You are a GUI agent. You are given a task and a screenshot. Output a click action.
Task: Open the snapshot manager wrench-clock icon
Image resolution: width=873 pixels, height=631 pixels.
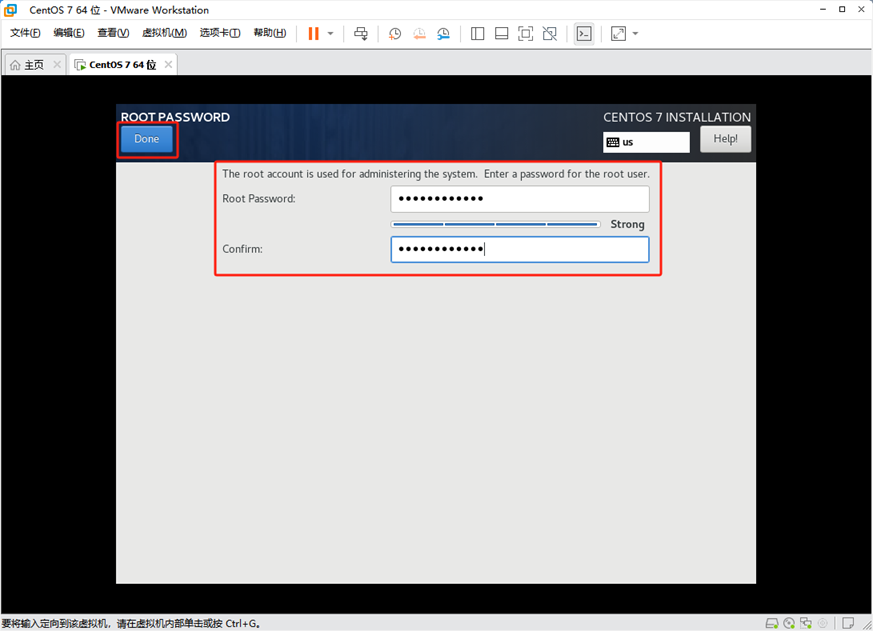pos(443,33)
